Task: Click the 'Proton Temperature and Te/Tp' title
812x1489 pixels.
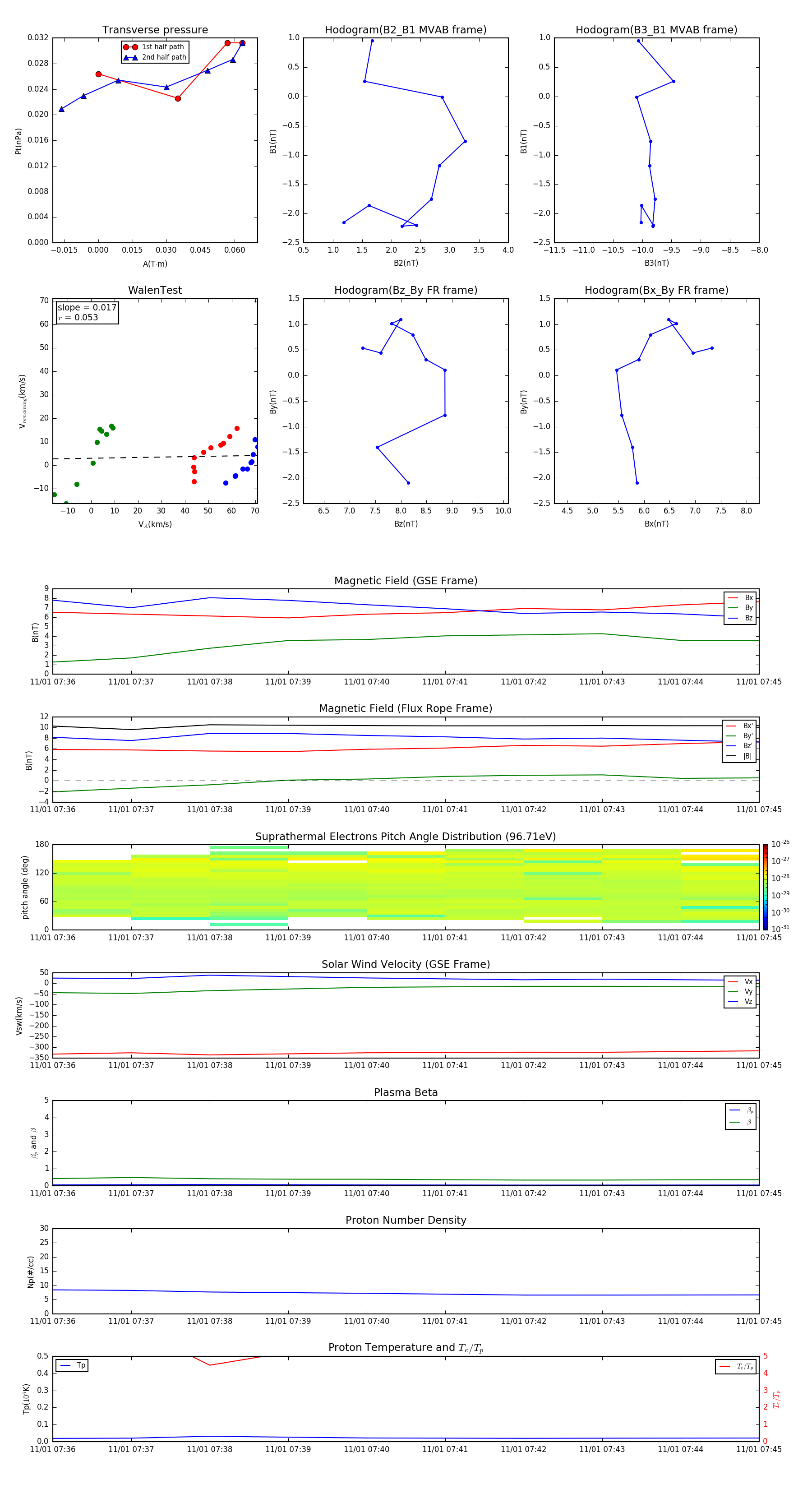Action: pos(406,1348)
